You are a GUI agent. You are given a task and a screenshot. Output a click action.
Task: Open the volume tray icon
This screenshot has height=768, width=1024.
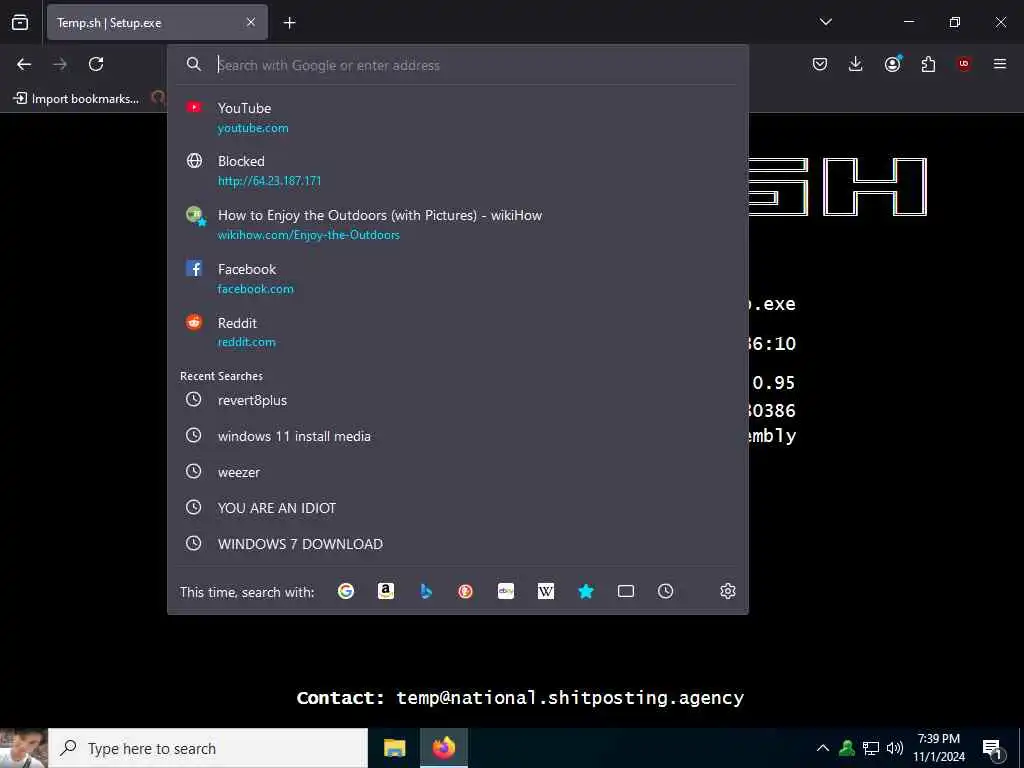[x=895, y=748]
